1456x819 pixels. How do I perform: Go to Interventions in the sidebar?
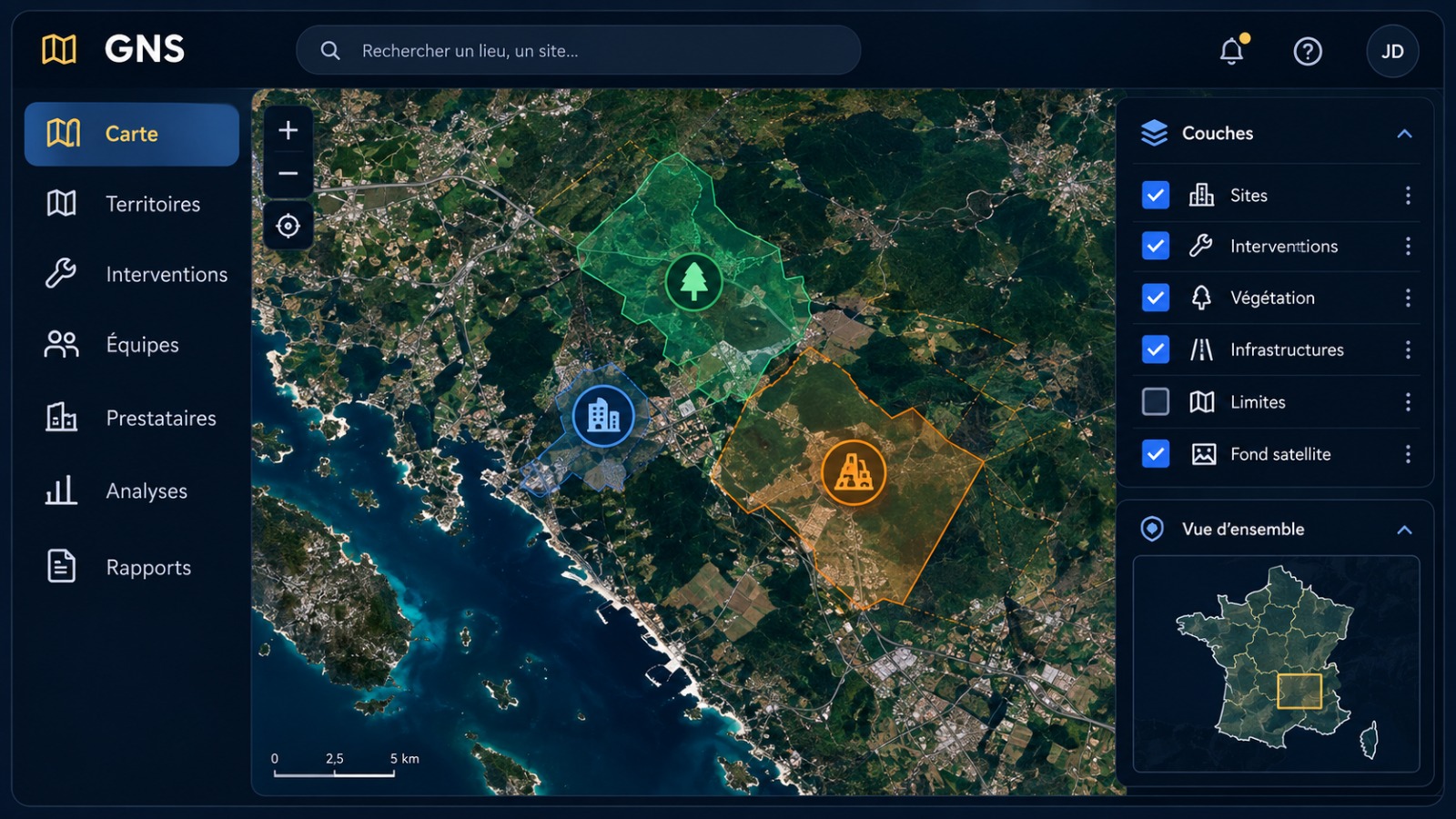pos(132,274)
